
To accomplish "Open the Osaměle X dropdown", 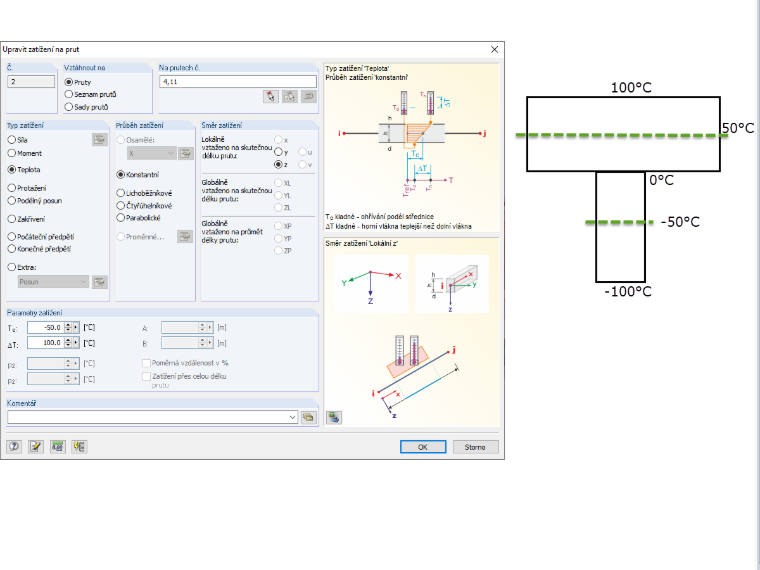I will tap(151, 154).
